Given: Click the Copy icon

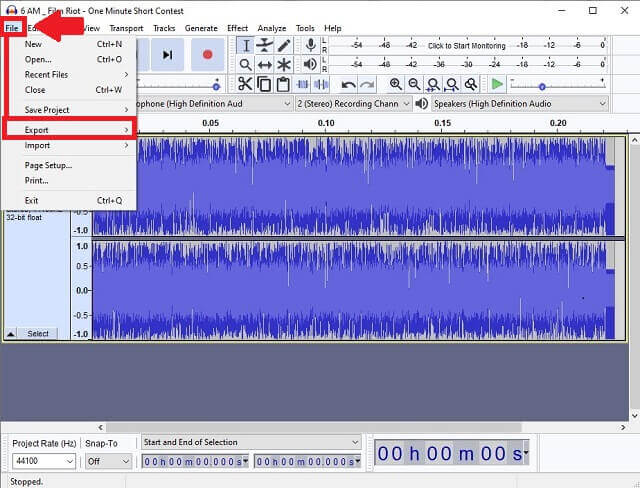Looking at the screenshot, I should click(x=264, y=84).
